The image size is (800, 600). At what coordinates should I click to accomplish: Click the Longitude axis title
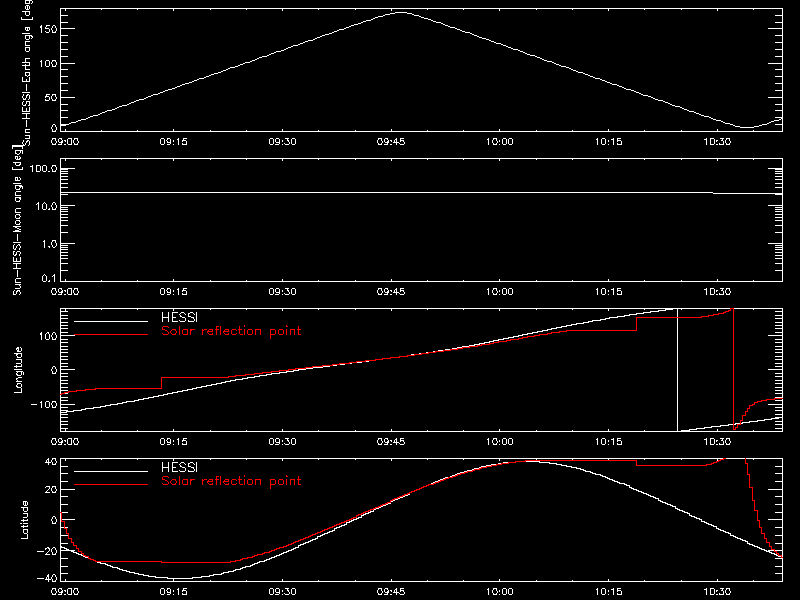(x=18, y=370)
